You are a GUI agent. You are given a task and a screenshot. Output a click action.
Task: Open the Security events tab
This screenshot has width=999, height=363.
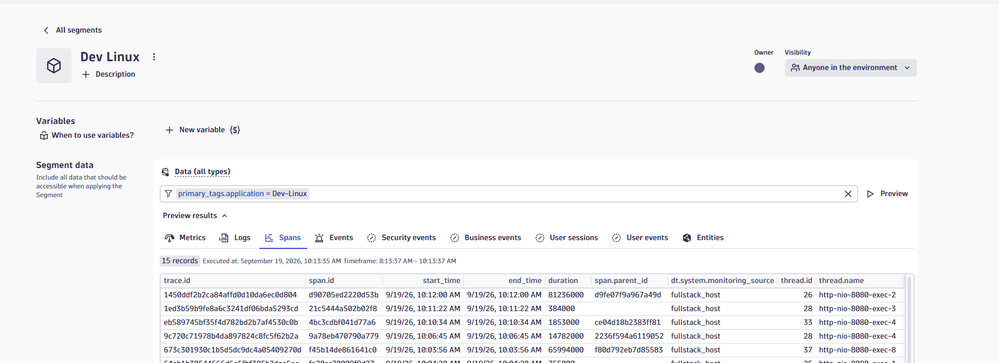tap(401, 238)
